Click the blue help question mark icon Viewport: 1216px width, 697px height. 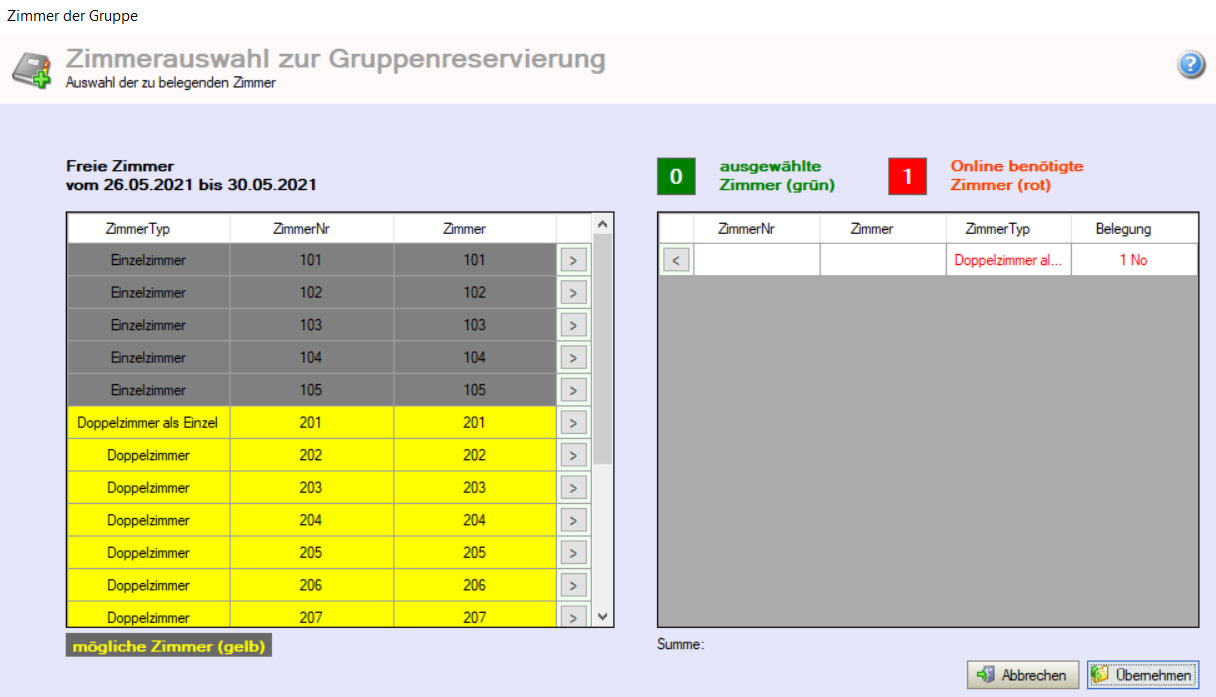[1190, 66]
